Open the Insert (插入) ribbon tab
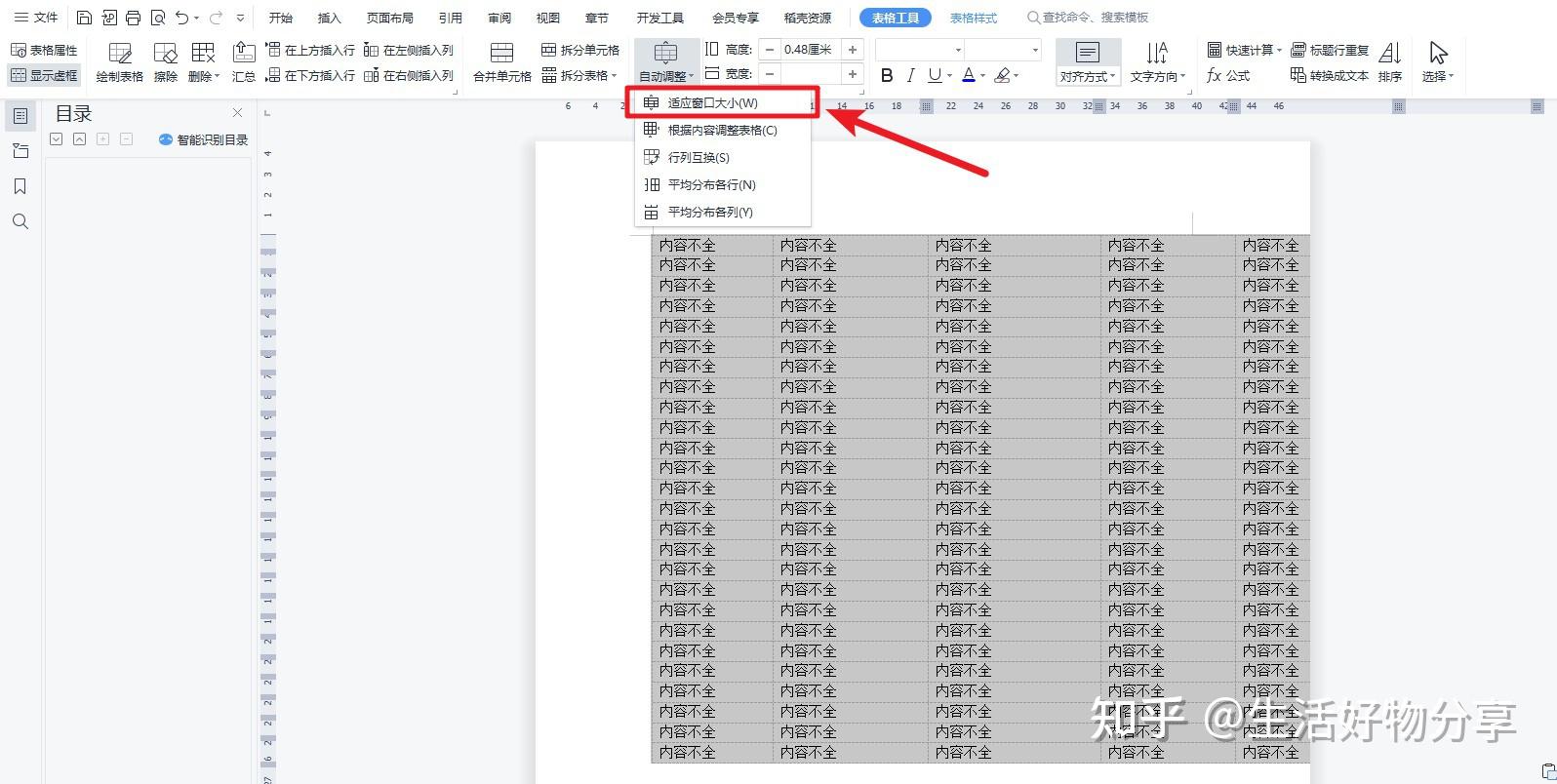The image size is (1557, 784). tap(330, 18)
